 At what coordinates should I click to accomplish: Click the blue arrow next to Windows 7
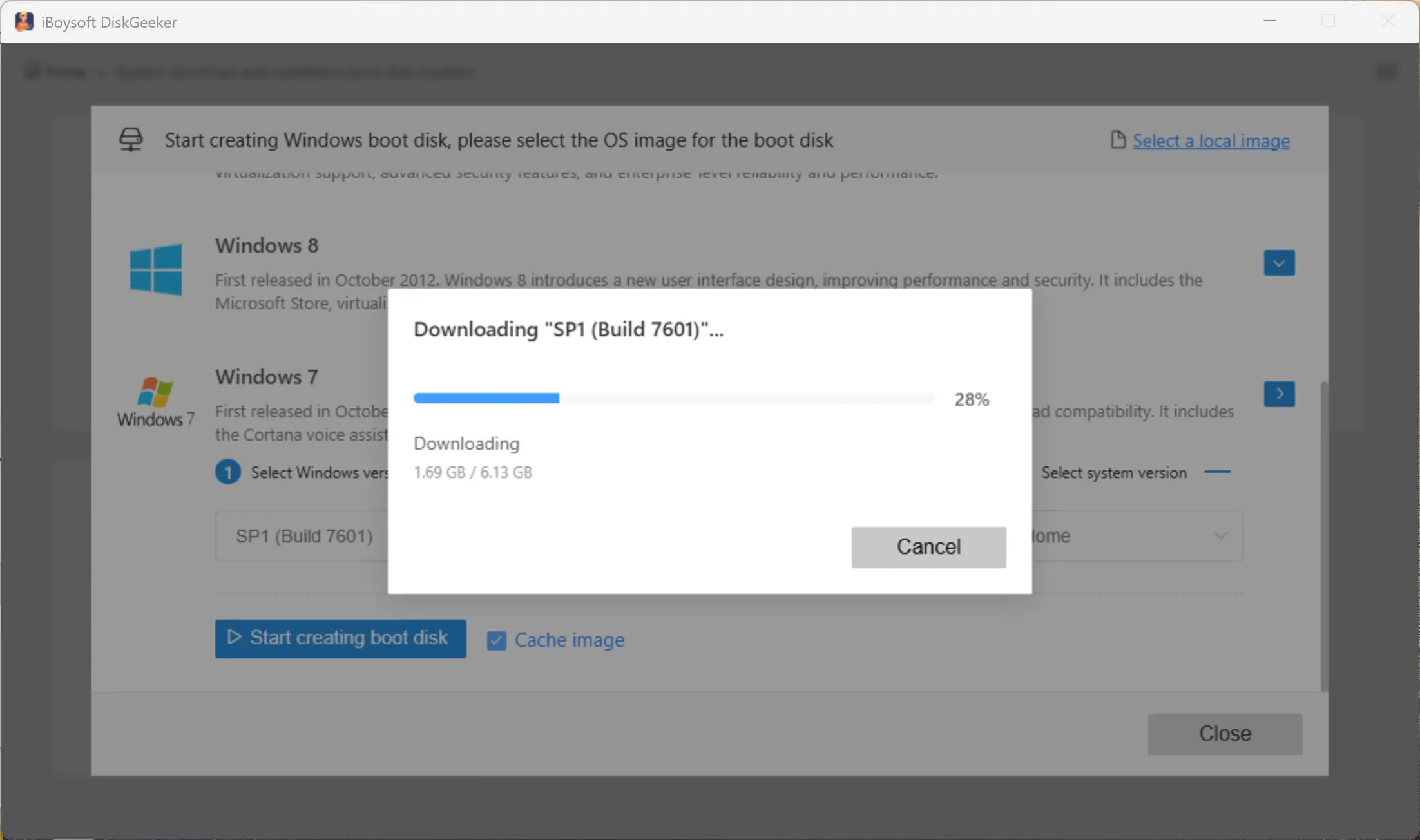1279,394
